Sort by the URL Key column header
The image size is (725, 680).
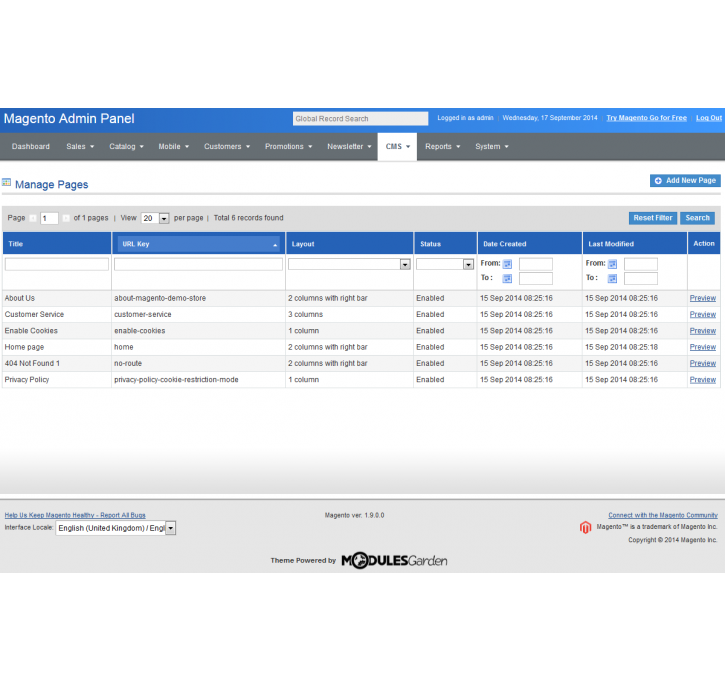coord(198,244)
